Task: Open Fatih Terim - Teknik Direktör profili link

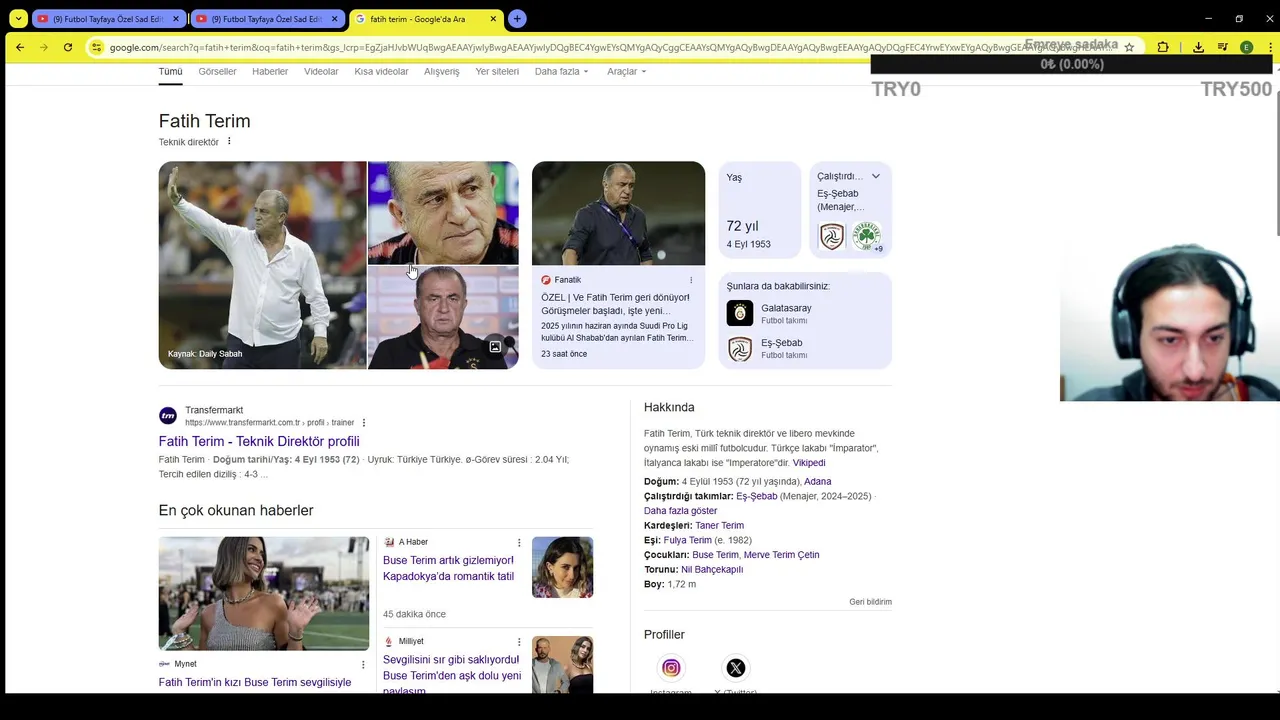Action: coord(259,441)
